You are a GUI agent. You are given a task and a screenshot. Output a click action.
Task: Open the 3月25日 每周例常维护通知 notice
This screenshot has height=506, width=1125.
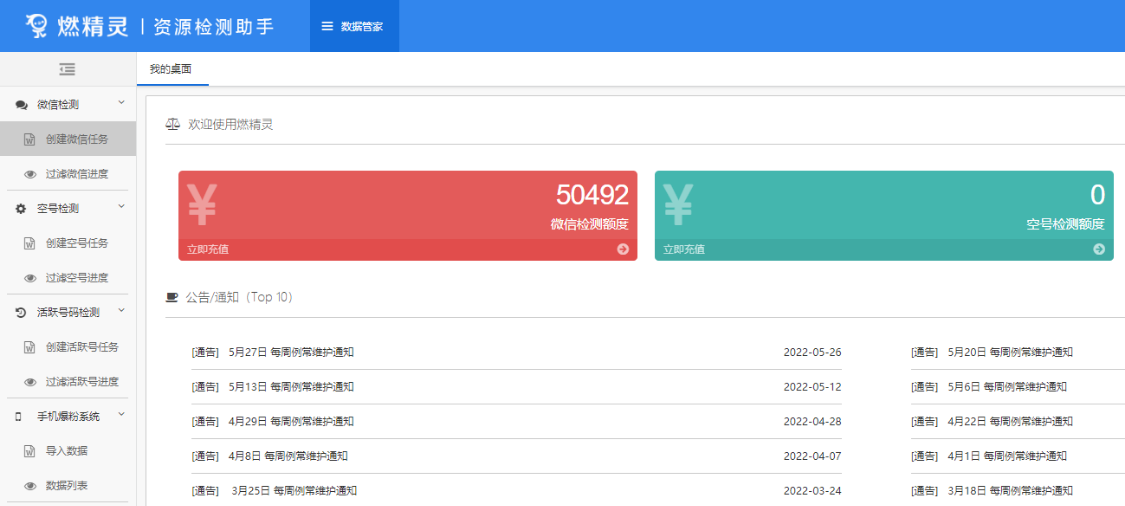coord(294,491)
